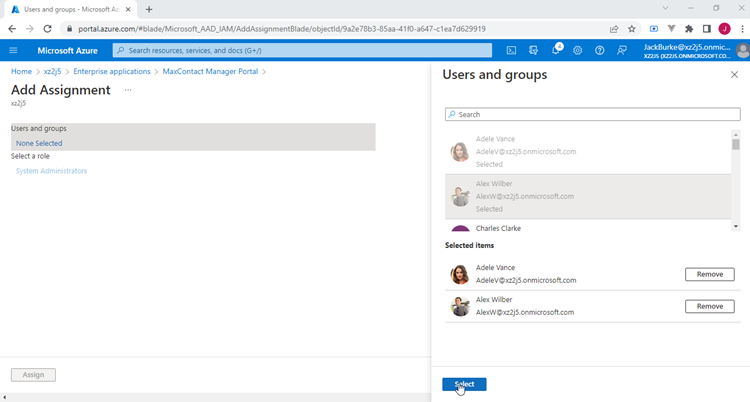This screenshot has width=750, height=402.
Task: Bookmark this page with the star icon
Action: [x=632, y=29]
